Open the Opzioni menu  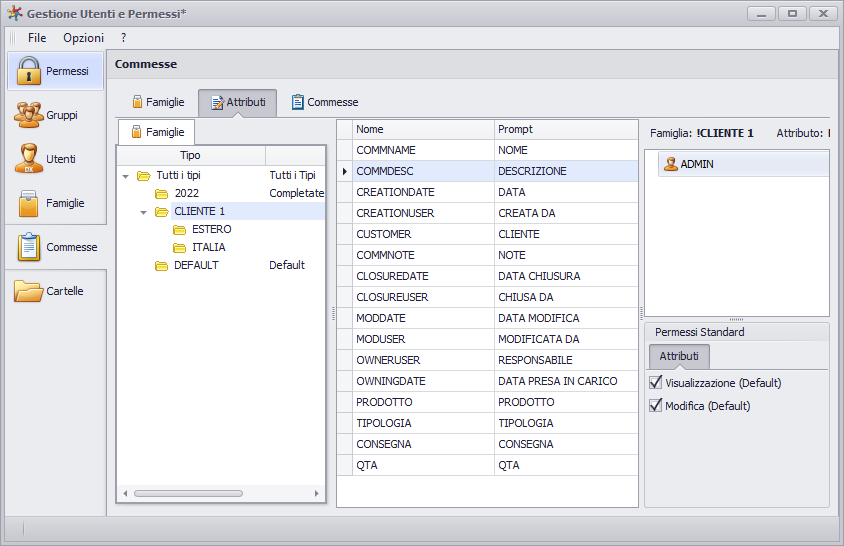point(83,38)
